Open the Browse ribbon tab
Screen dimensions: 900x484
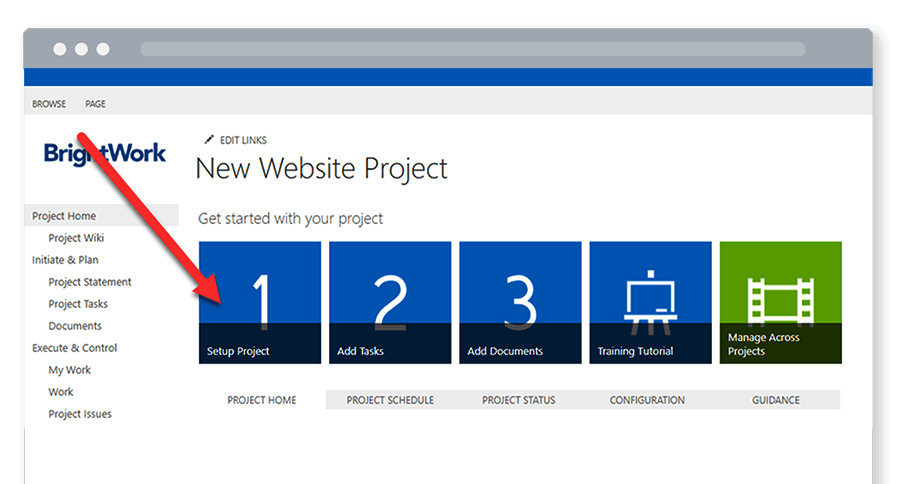click(49, 104)
